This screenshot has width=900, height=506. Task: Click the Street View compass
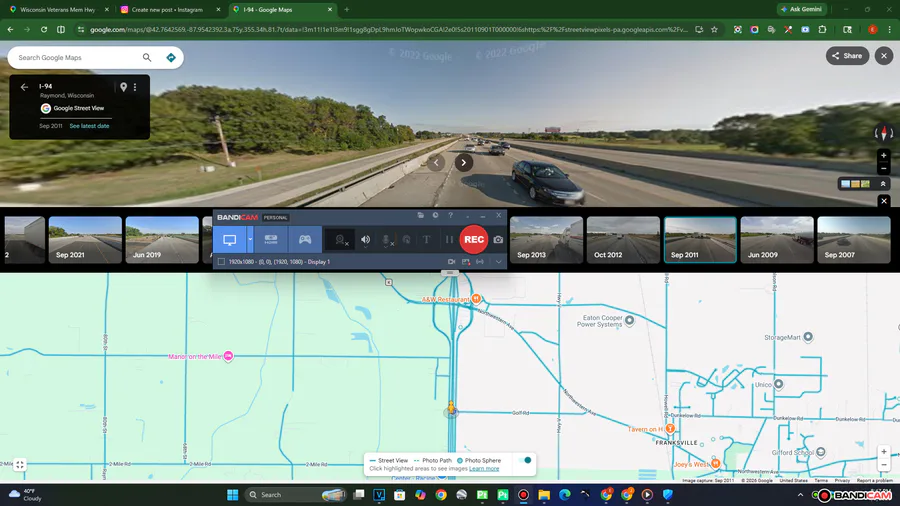coord(884,133)
